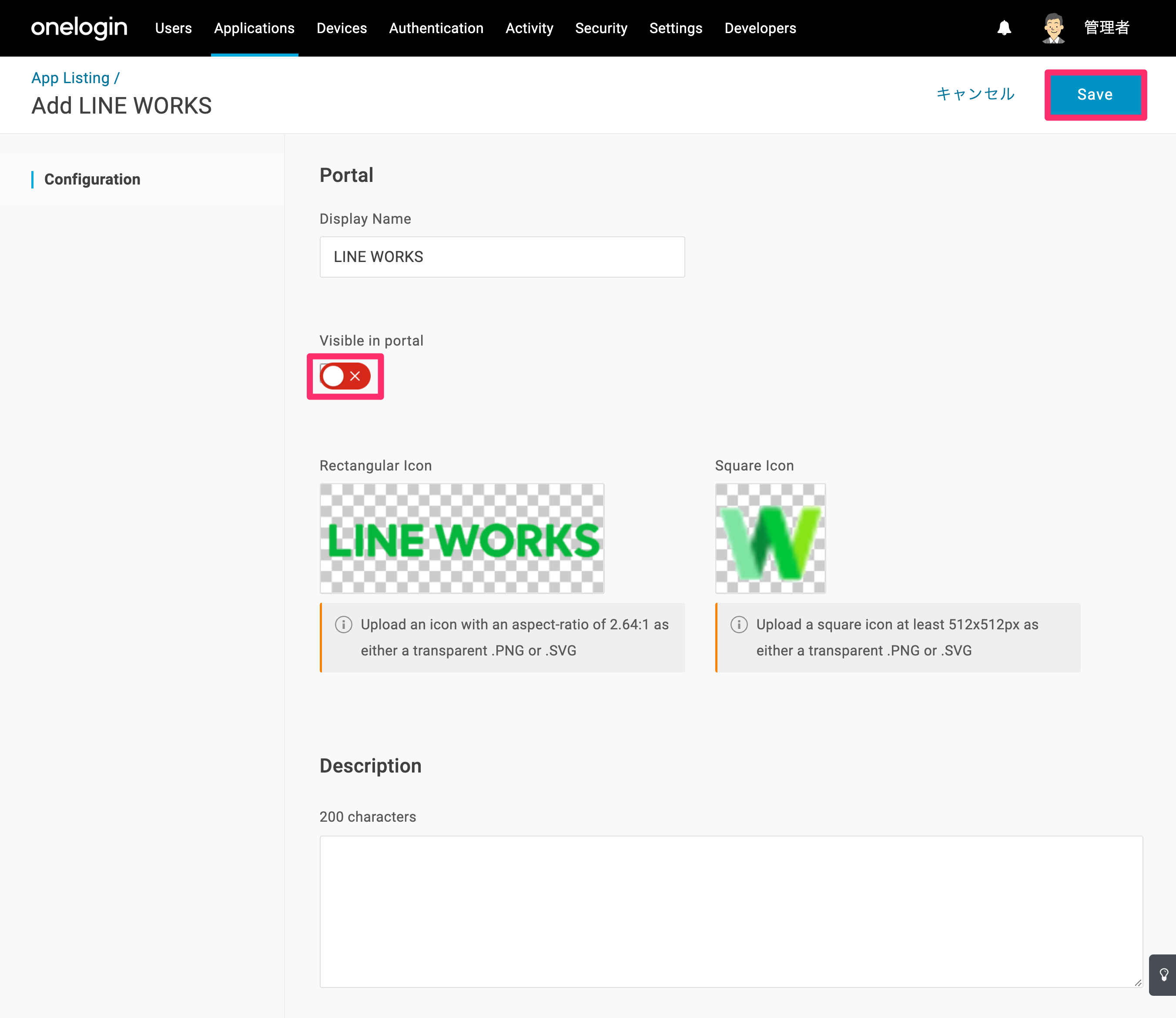Click the 'Portal' section heading
Screen dimensions: 1176x1018
click(346, 175)
